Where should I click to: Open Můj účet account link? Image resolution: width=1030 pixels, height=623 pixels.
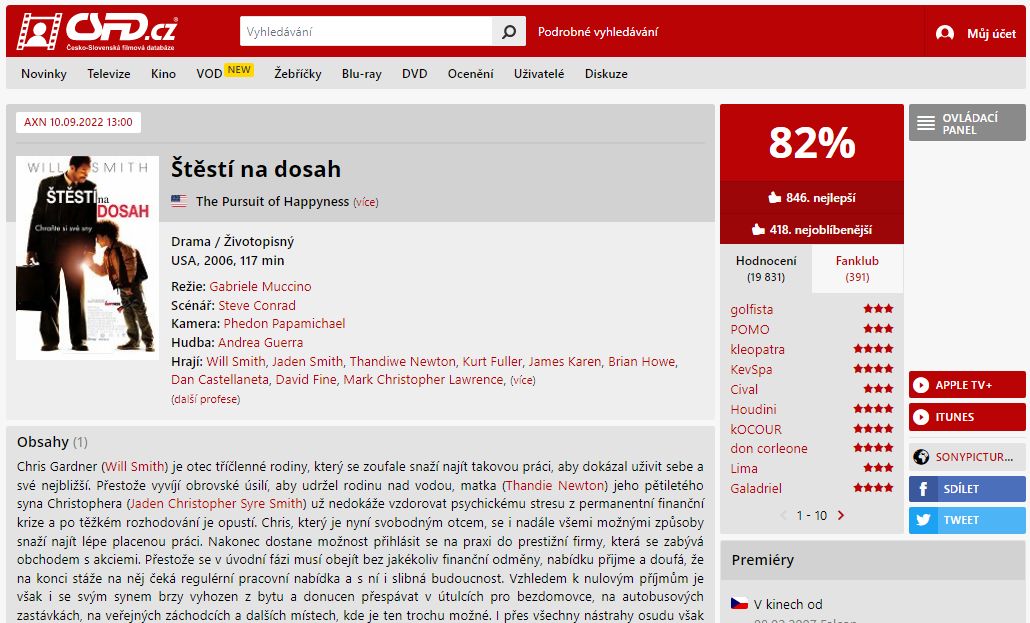pos(991,34)
